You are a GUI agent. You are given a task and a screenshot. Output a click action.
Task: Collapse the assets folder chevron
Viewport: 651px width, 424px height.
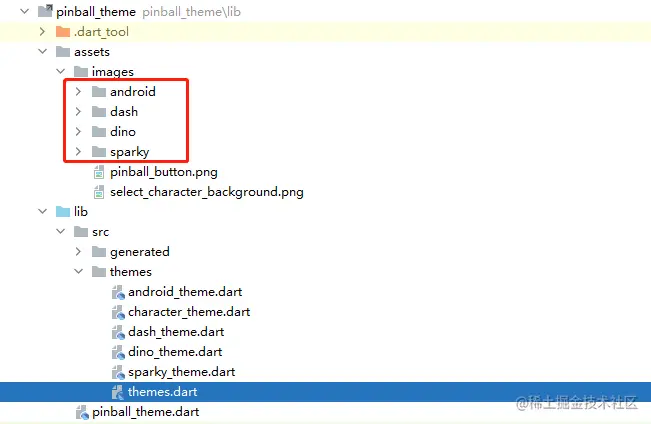point(42,51)
